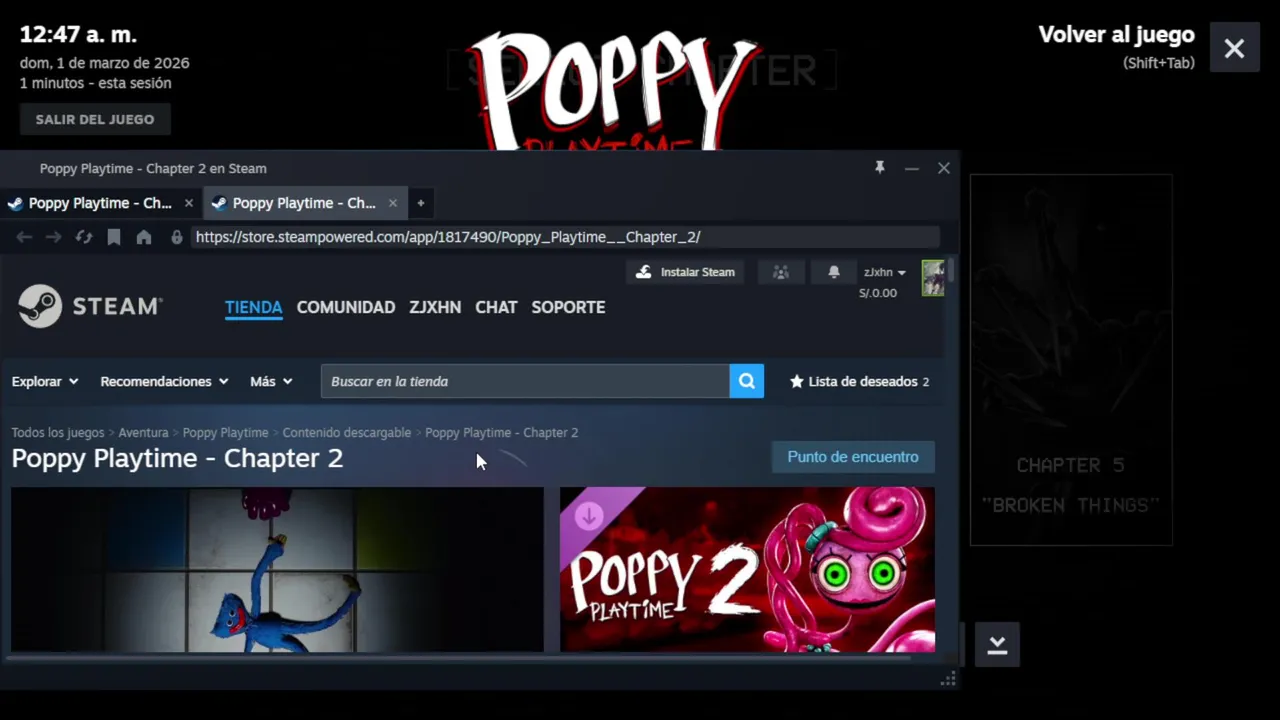This screenshot has height=720, width=1280.
Task: Pin the Steam overlay browser window
Action: 880,168
